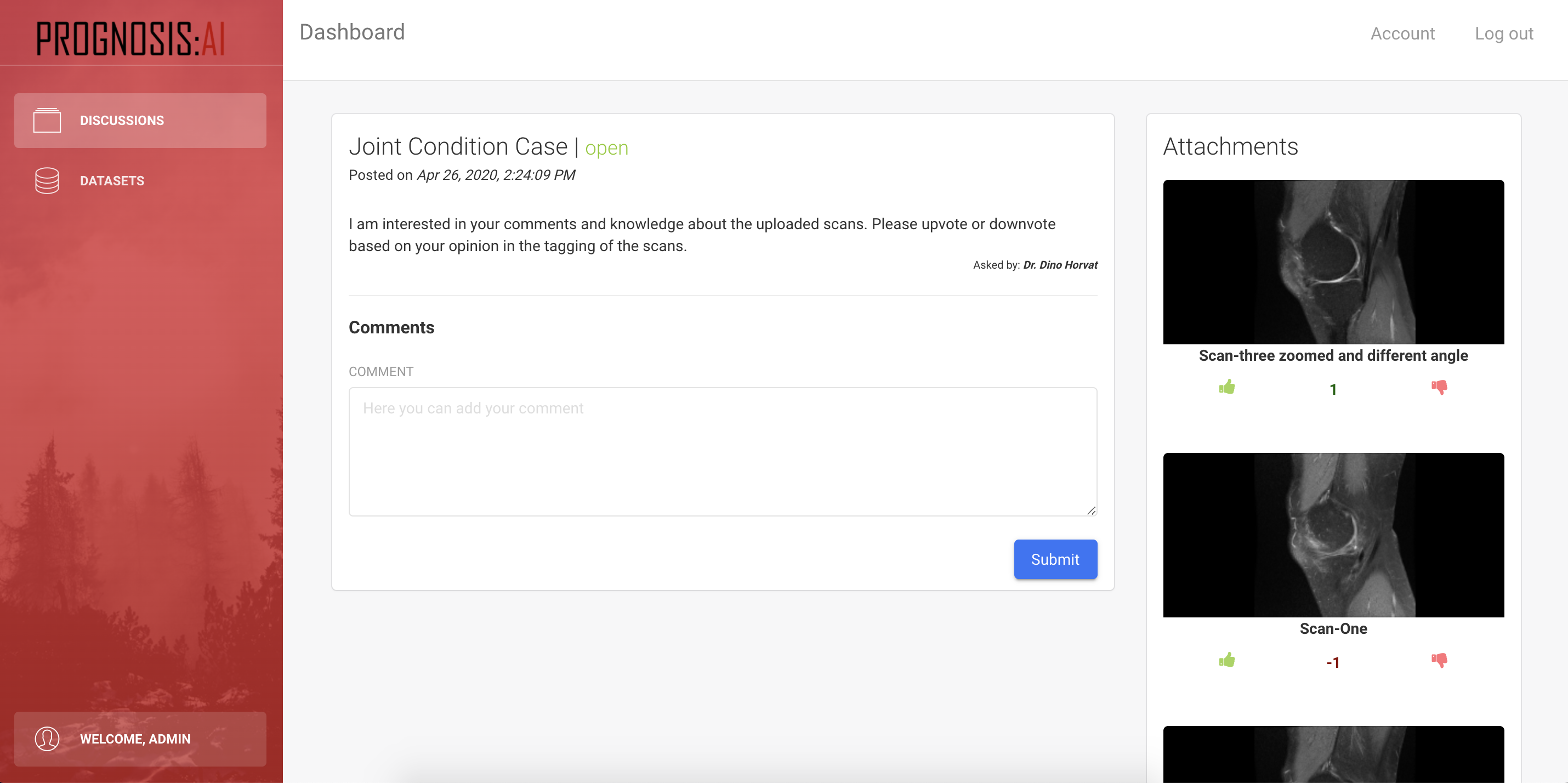Screen dimensions: 1568x783
Task: Focus the comment text area
Action: coord(723,452)
